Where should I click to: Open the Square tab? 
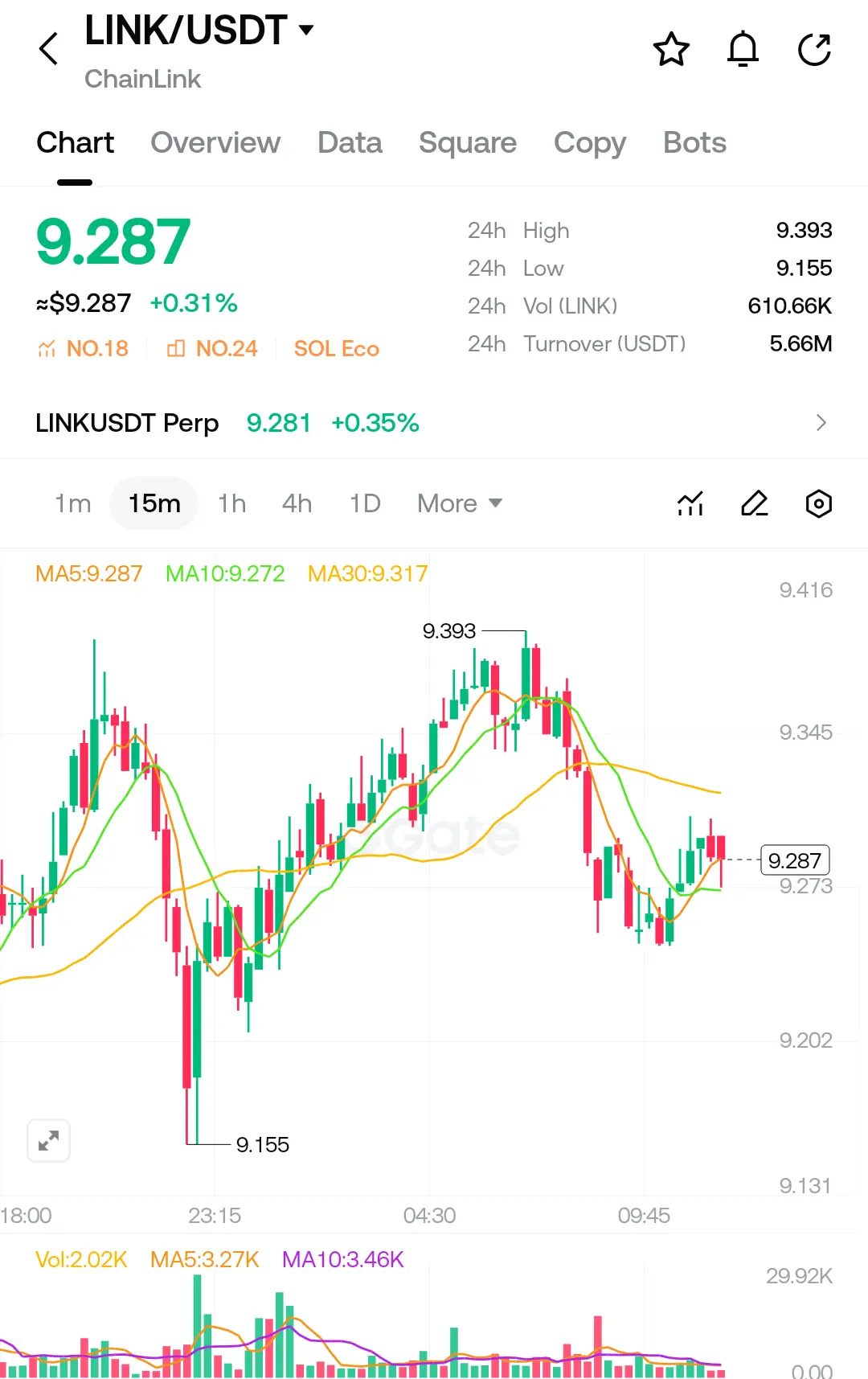pos(468,143)
